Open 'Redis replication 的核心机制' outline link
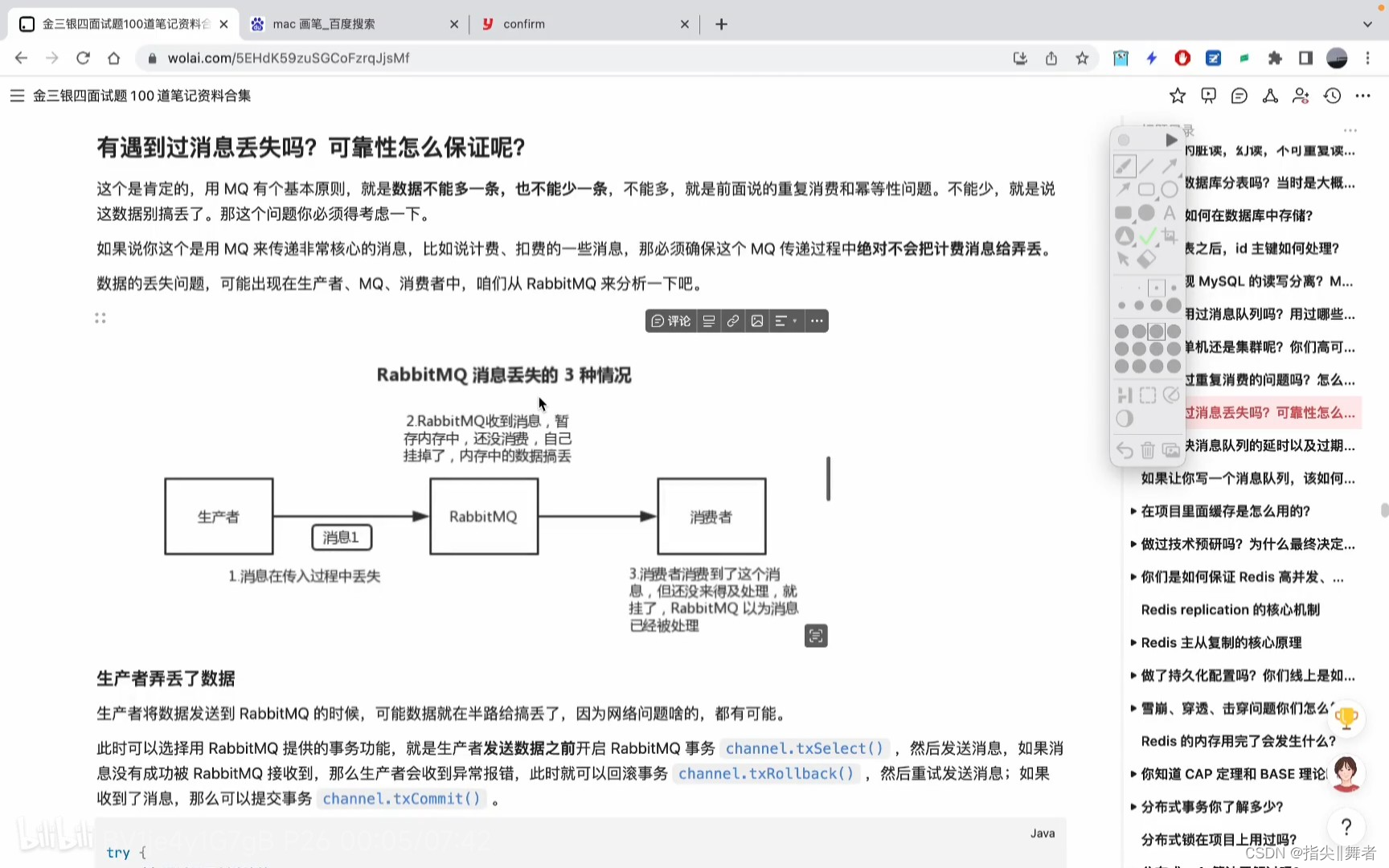The height and width of the screenshot is (868, 1389). click(x=1230, y=609)
